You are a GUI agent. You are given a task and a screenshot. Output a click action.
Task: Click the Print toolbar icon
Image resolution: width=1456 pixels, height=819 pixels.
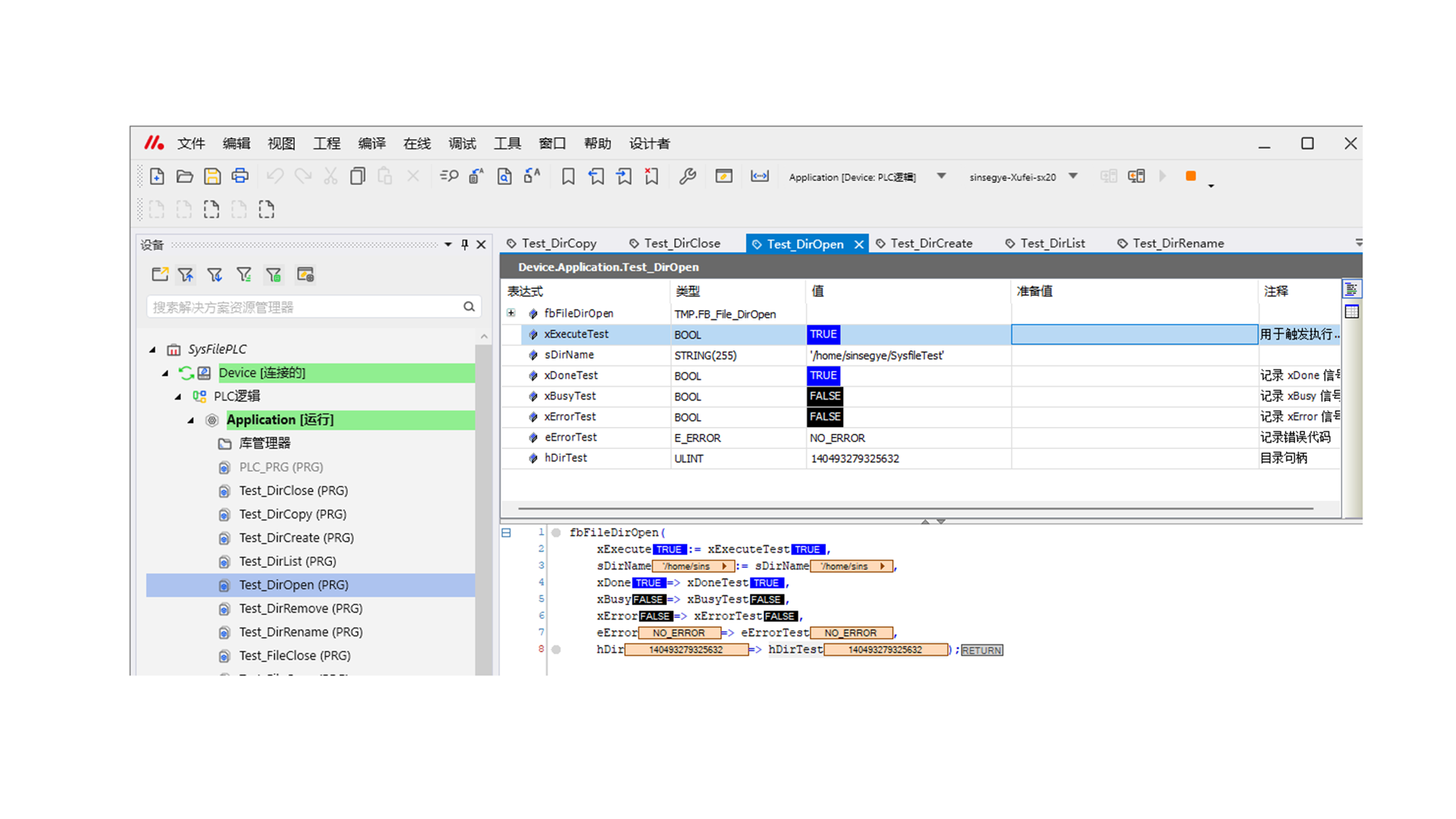pos(240,177)
